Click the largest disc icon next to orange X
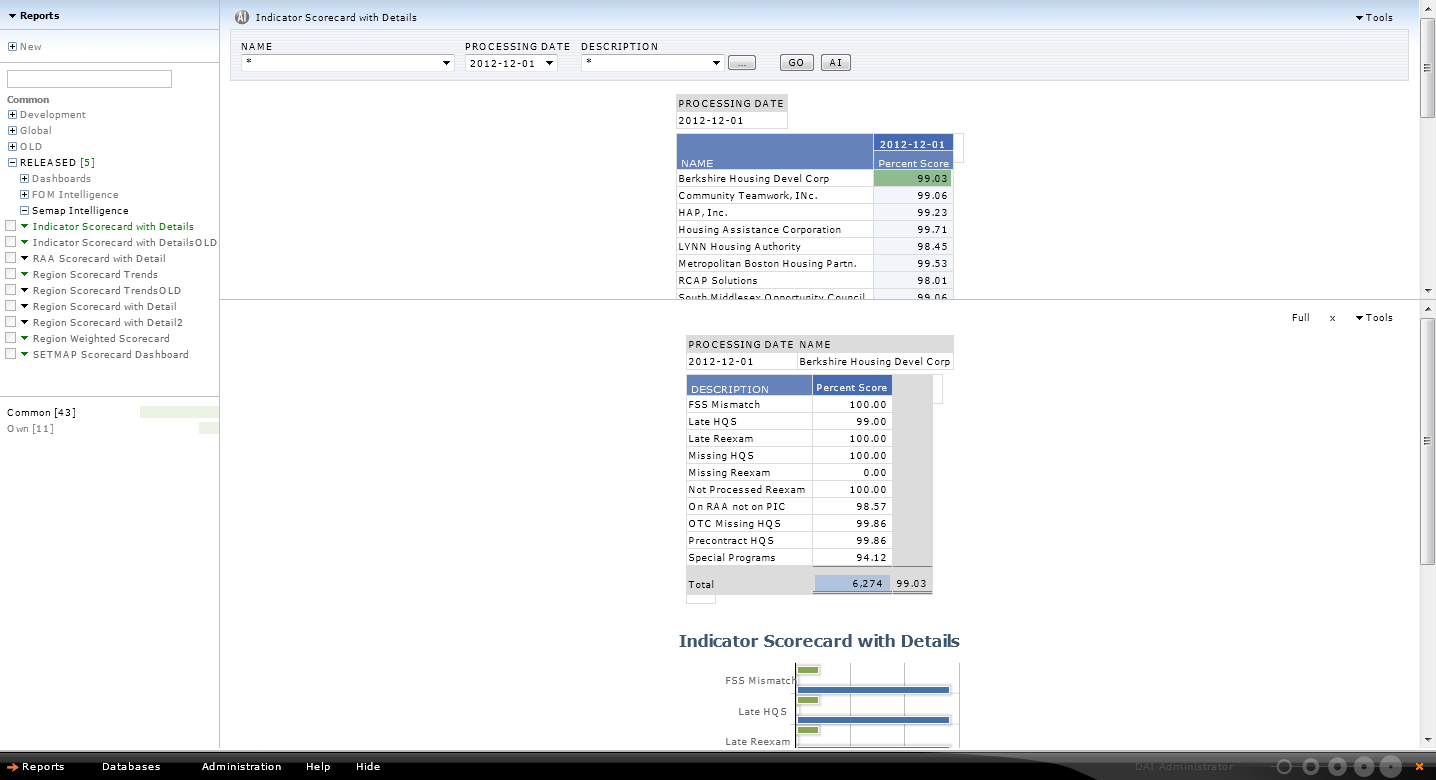The width and height of the screenshot is (1436, 780). (x=1391, y=767)
